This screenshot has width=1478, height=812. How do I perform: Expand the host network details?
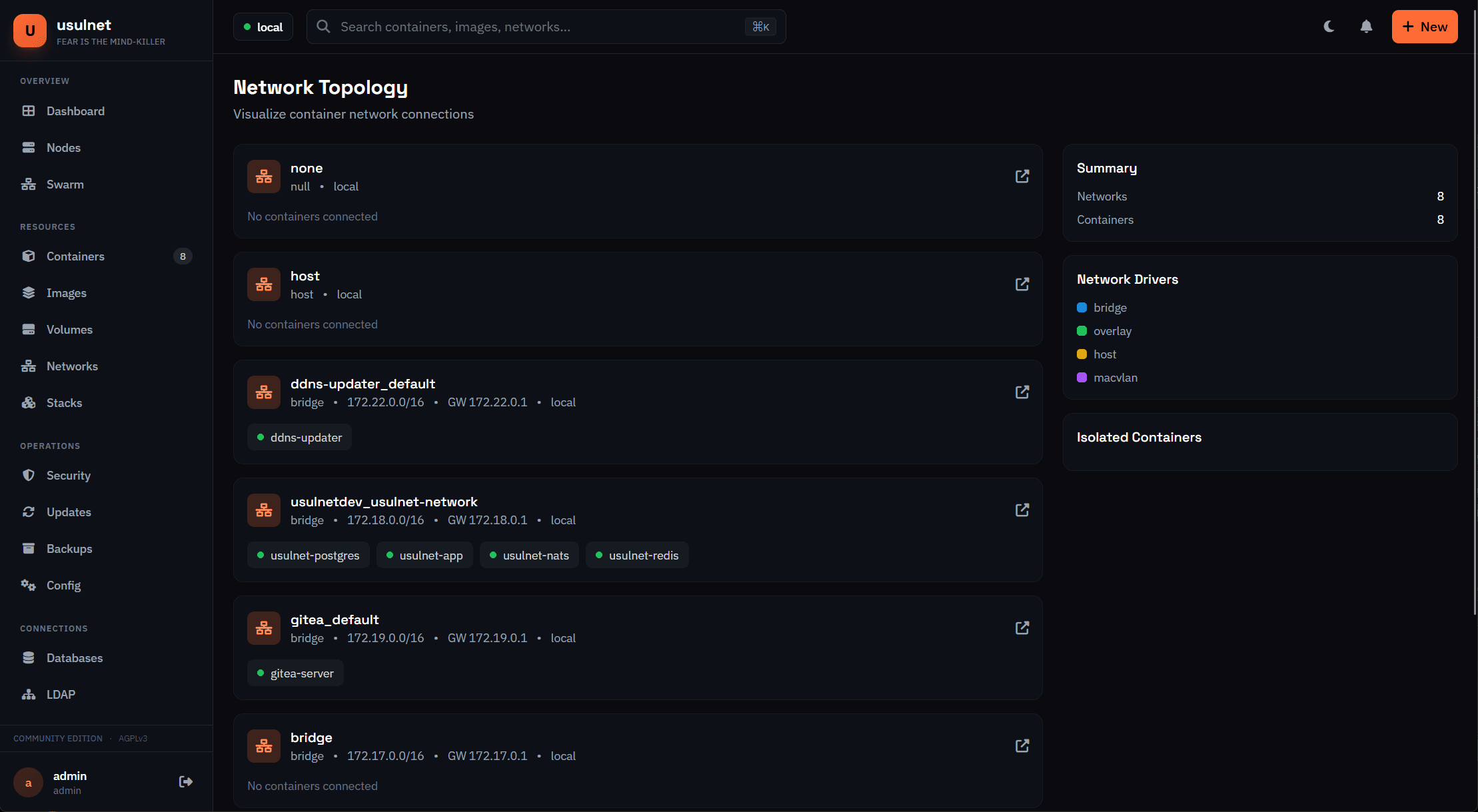click(1022, 284)
